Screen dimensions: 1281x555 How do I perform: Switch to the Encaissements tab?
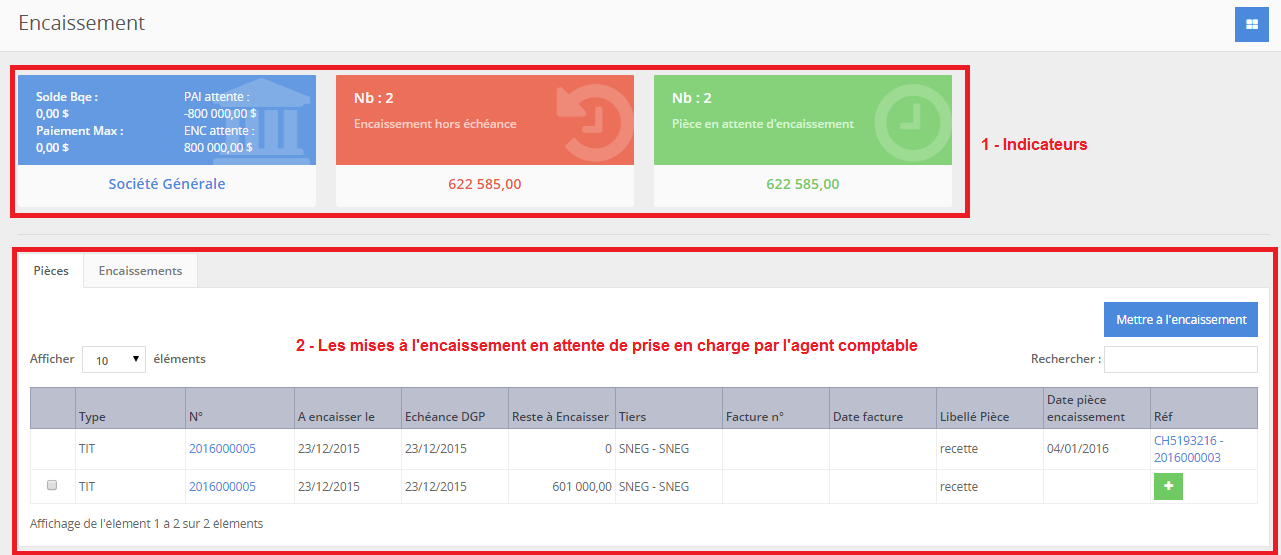point(140,271)
